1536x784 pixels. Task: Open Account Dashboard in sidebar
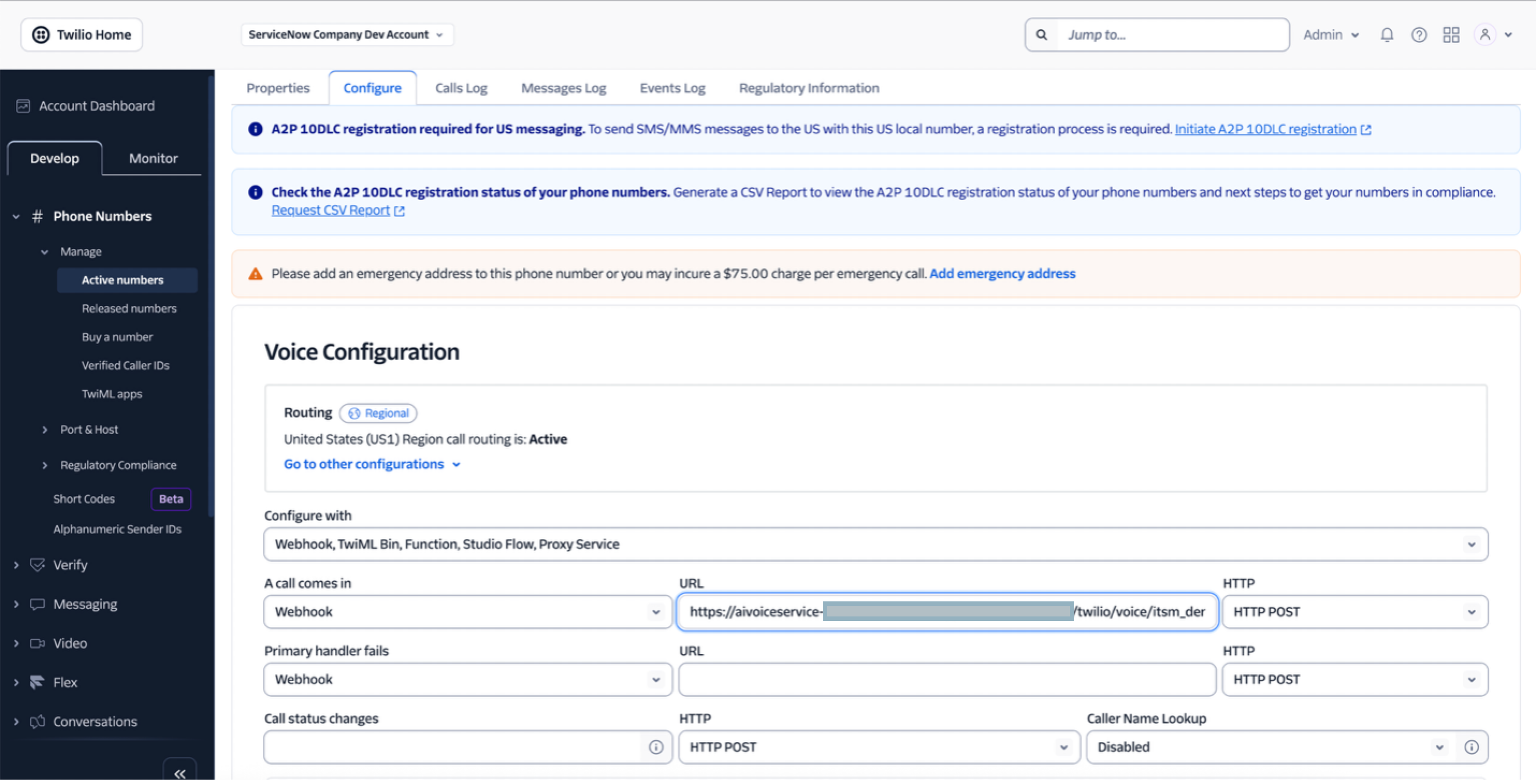pos(97,106)
